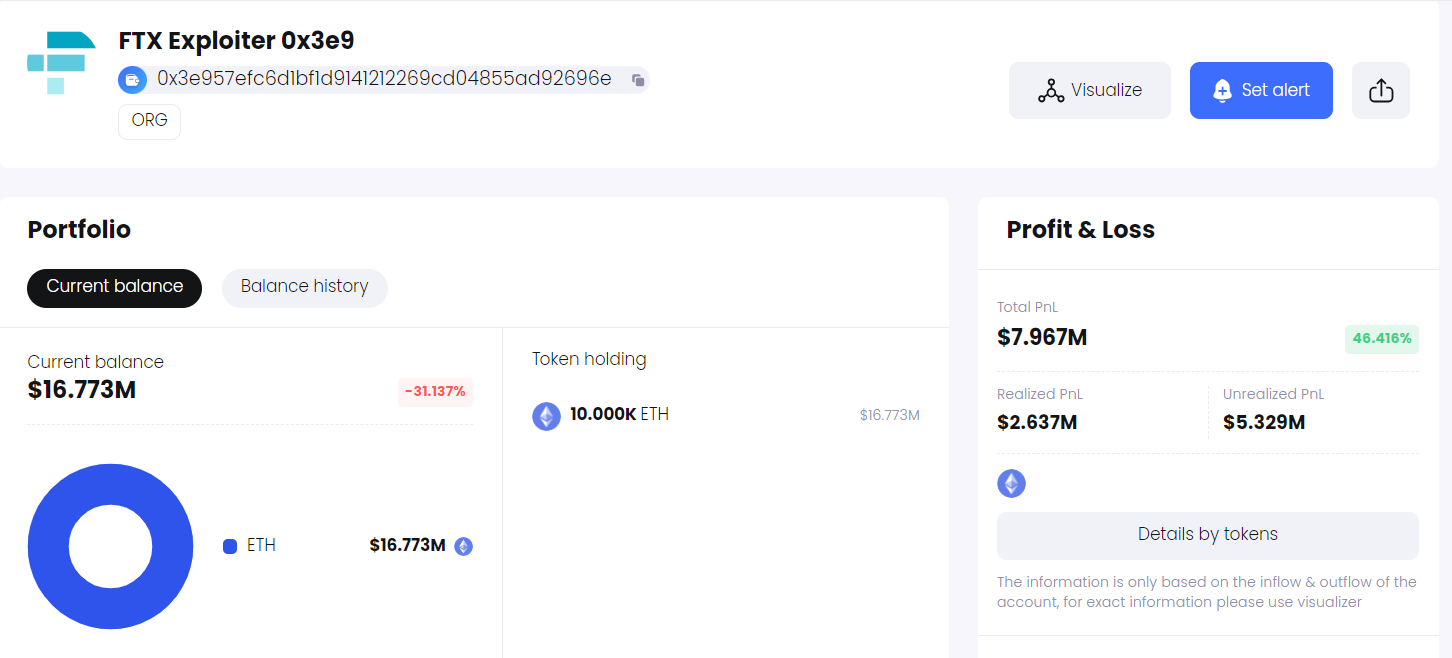Click the 46.416% Total PnL badge
This screenshot has width=1452, height=658.
pyautogui.click(x=1382, y=339)
